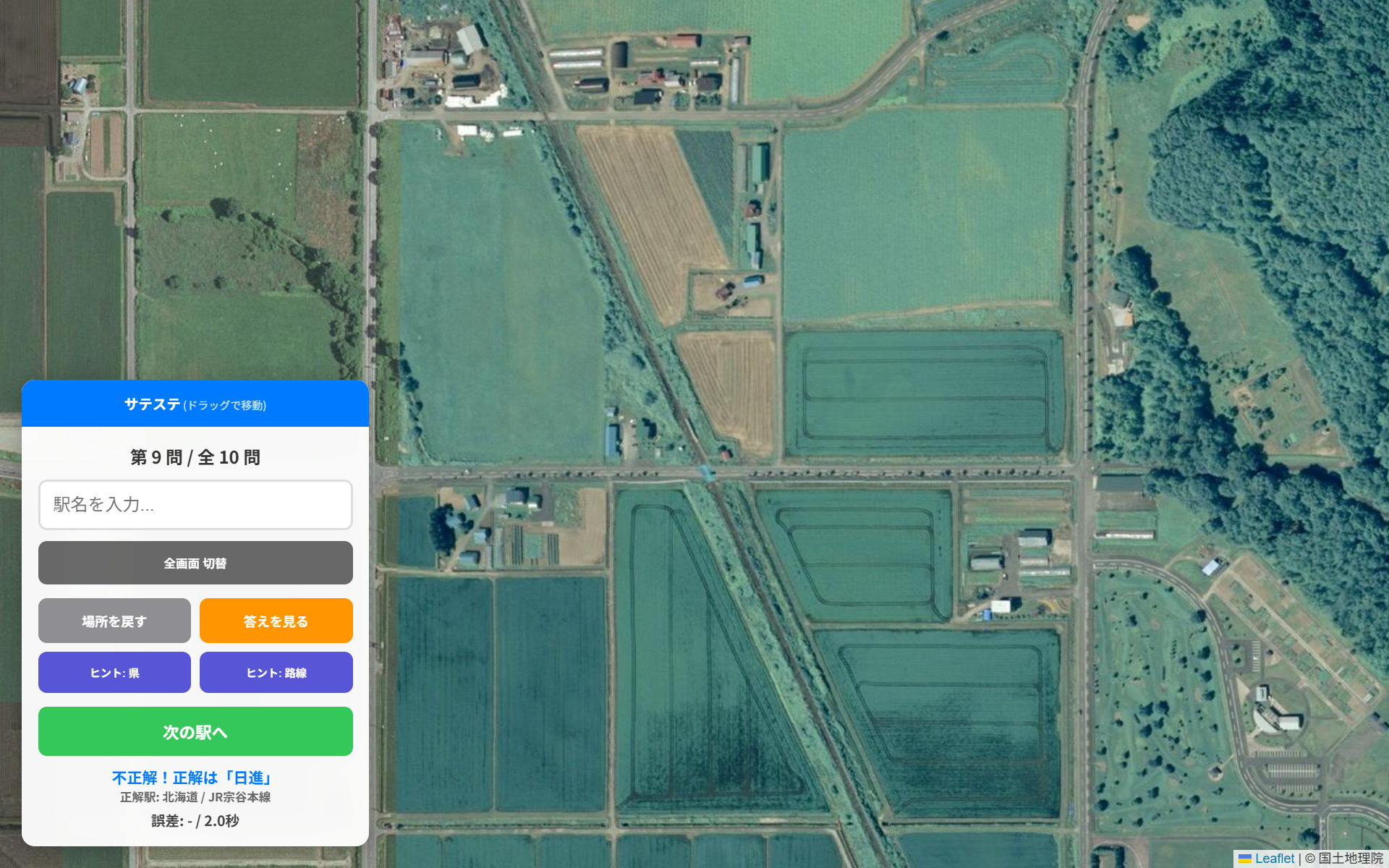Screen dimensions: 1389x868
Task: Click the 国土地理院 attribution text
Action: (1351, 858)
